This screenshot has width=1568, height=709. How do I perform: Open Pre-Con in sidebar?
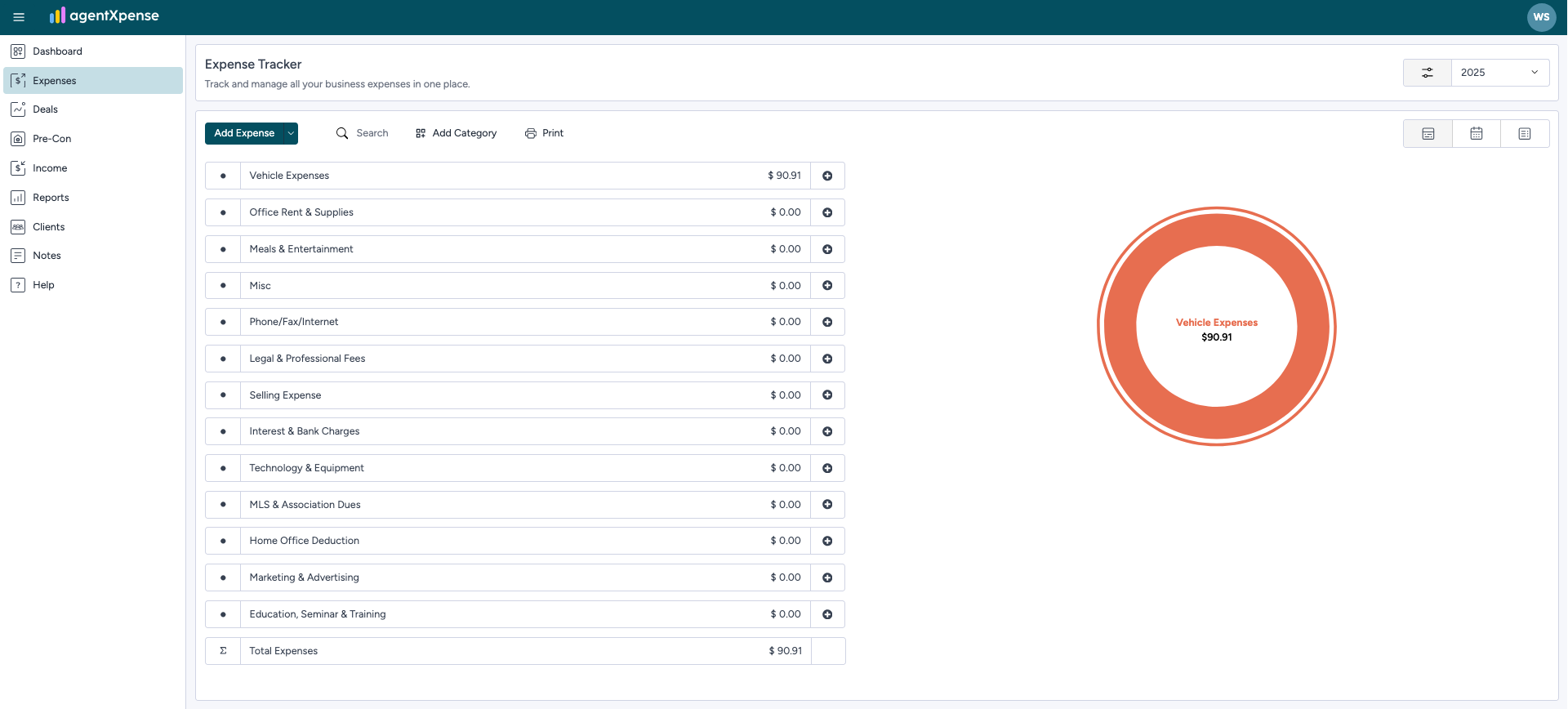(93, 139)
